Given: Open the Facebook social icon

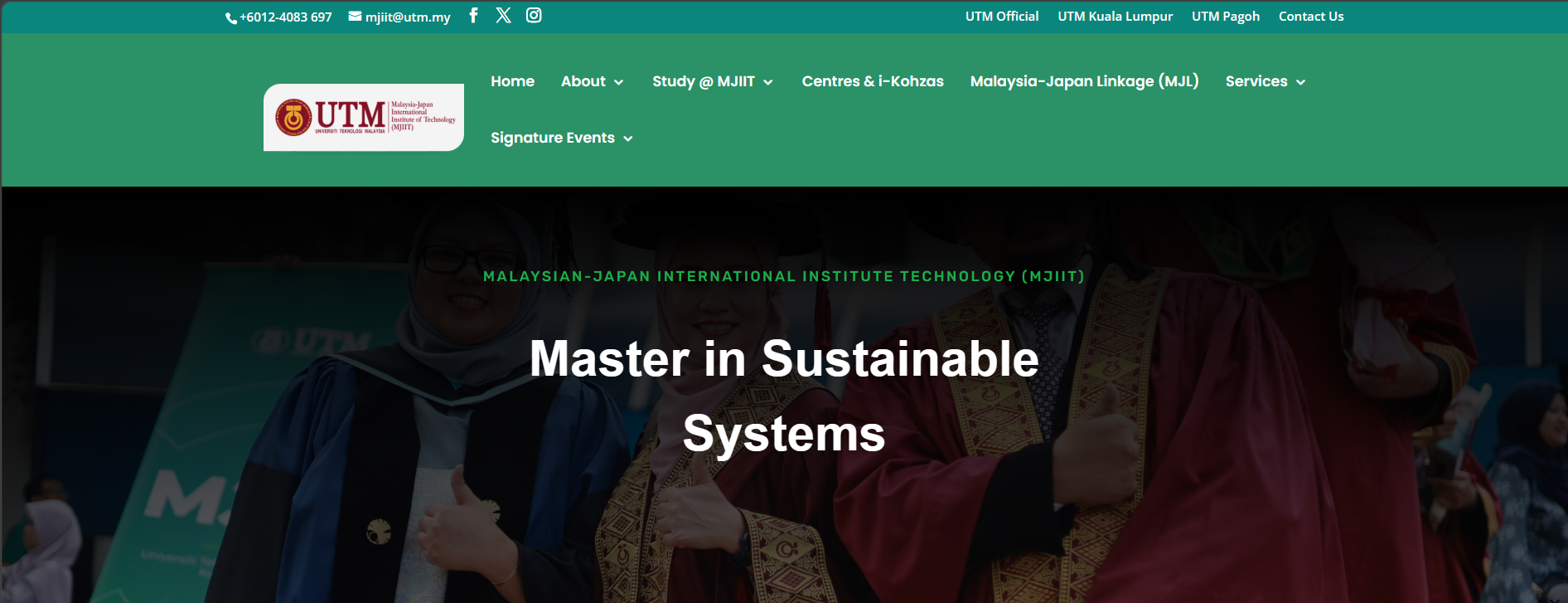Looking at the screenshot, I should click(x=473, y=16).
